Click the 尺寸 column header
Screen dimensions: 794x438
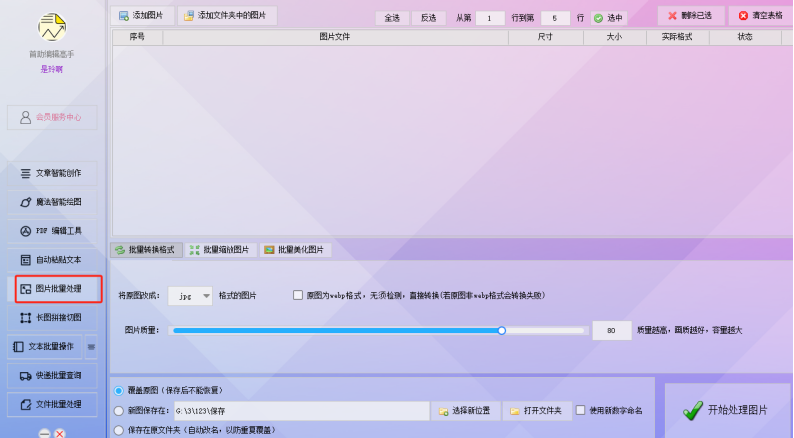click(x=545, y=37)
